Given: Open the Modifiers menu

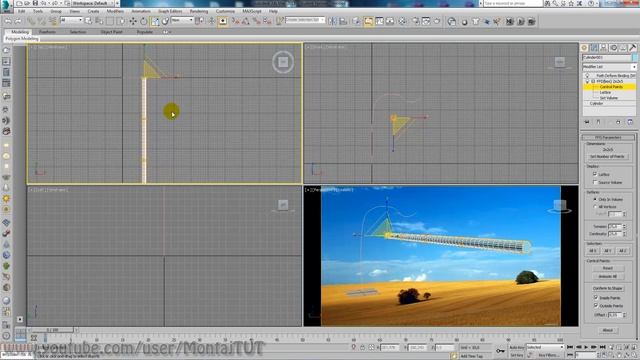Looking at the screenshot, I should click(x=115, y=11).
